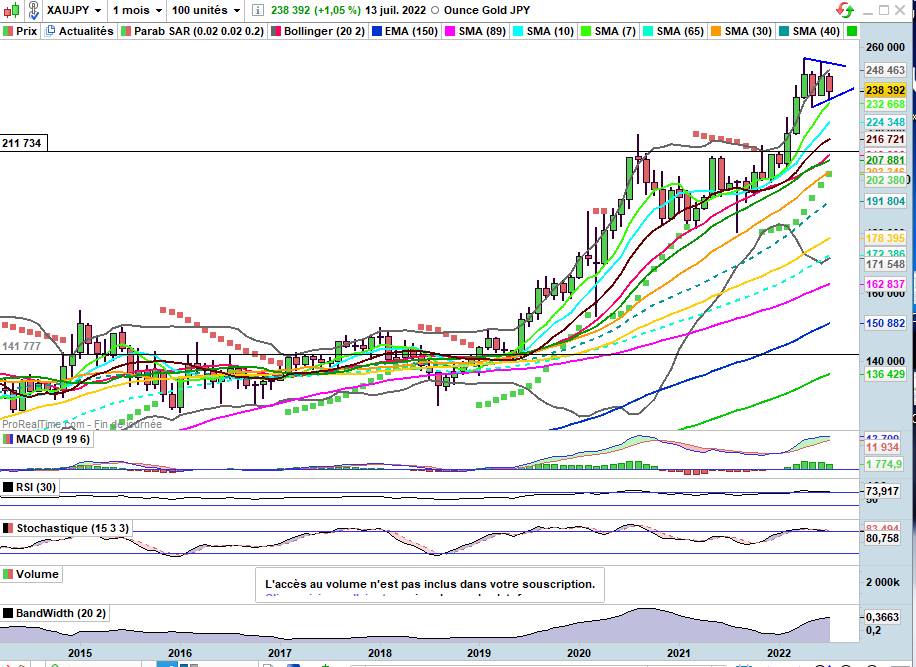
Task: Click the 238 392 (+1,05 %) quote text
Action: [315, 10]
